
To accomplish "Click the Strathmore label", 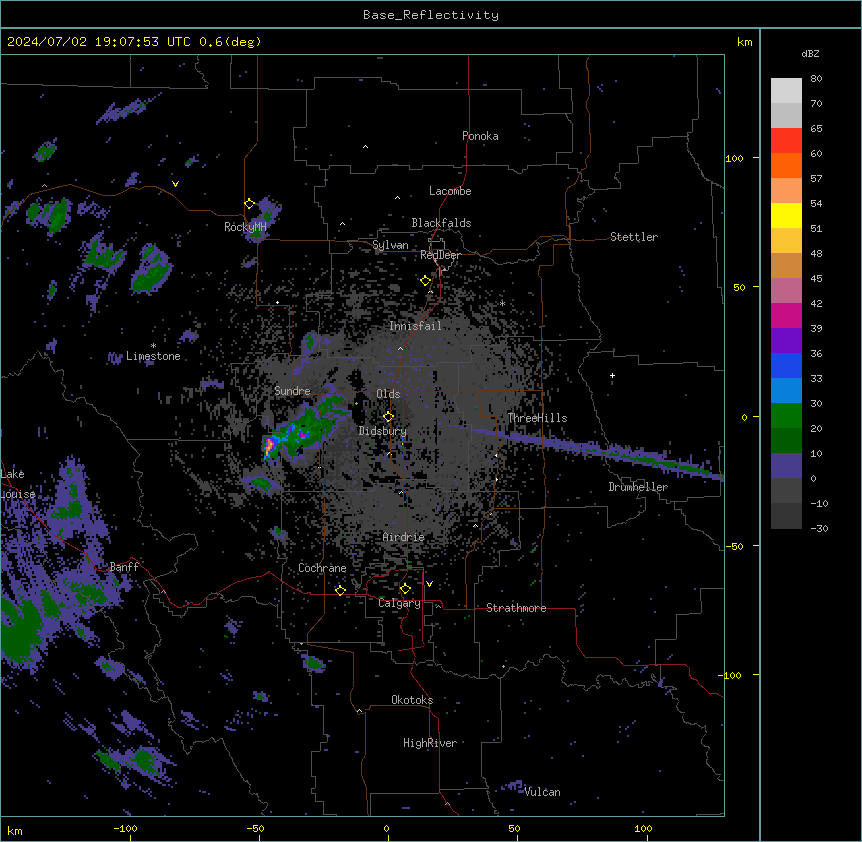I will [x=516, y=608].
